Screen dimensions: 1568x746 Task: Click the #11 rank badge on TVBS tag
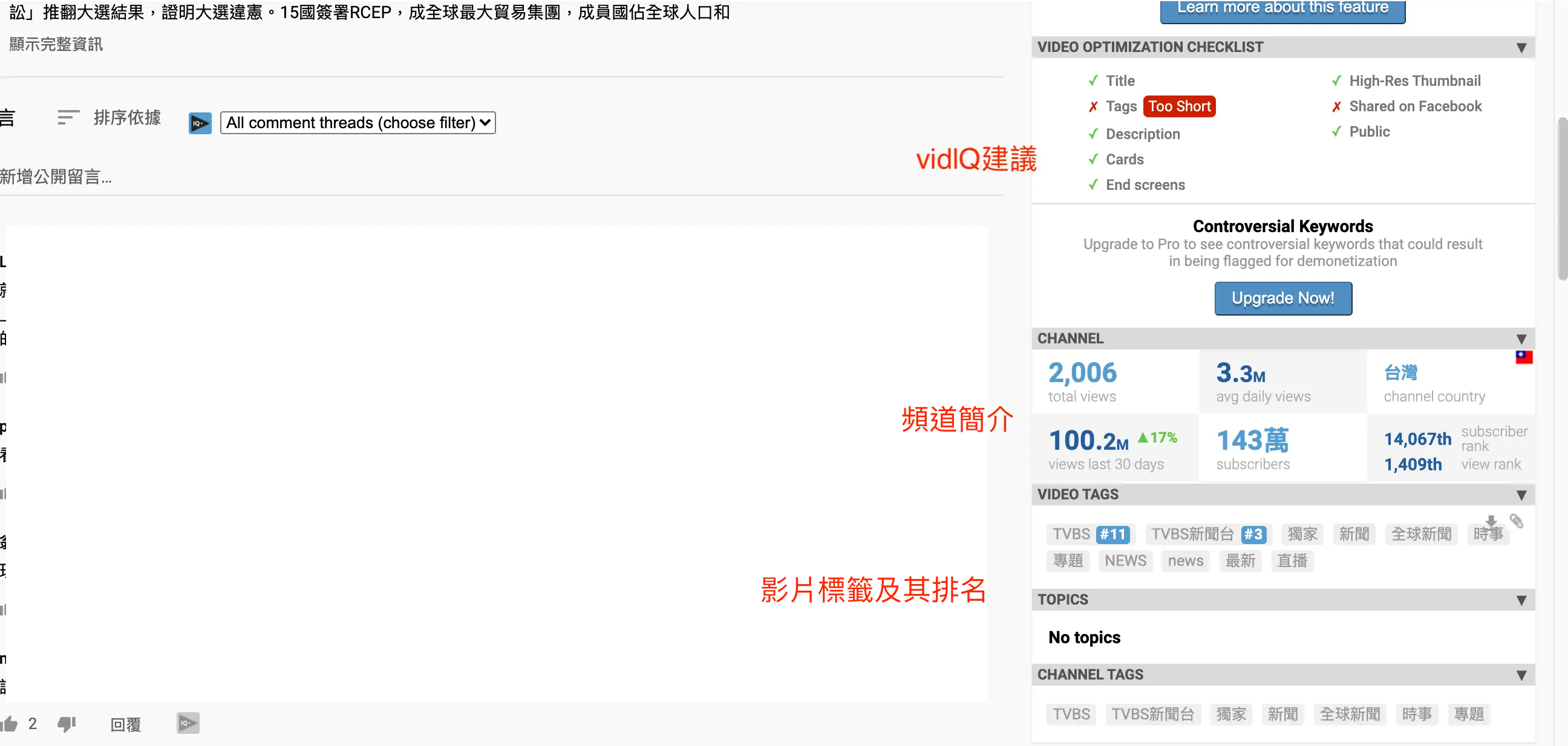pyautogui.click(x=1112, y=534)
